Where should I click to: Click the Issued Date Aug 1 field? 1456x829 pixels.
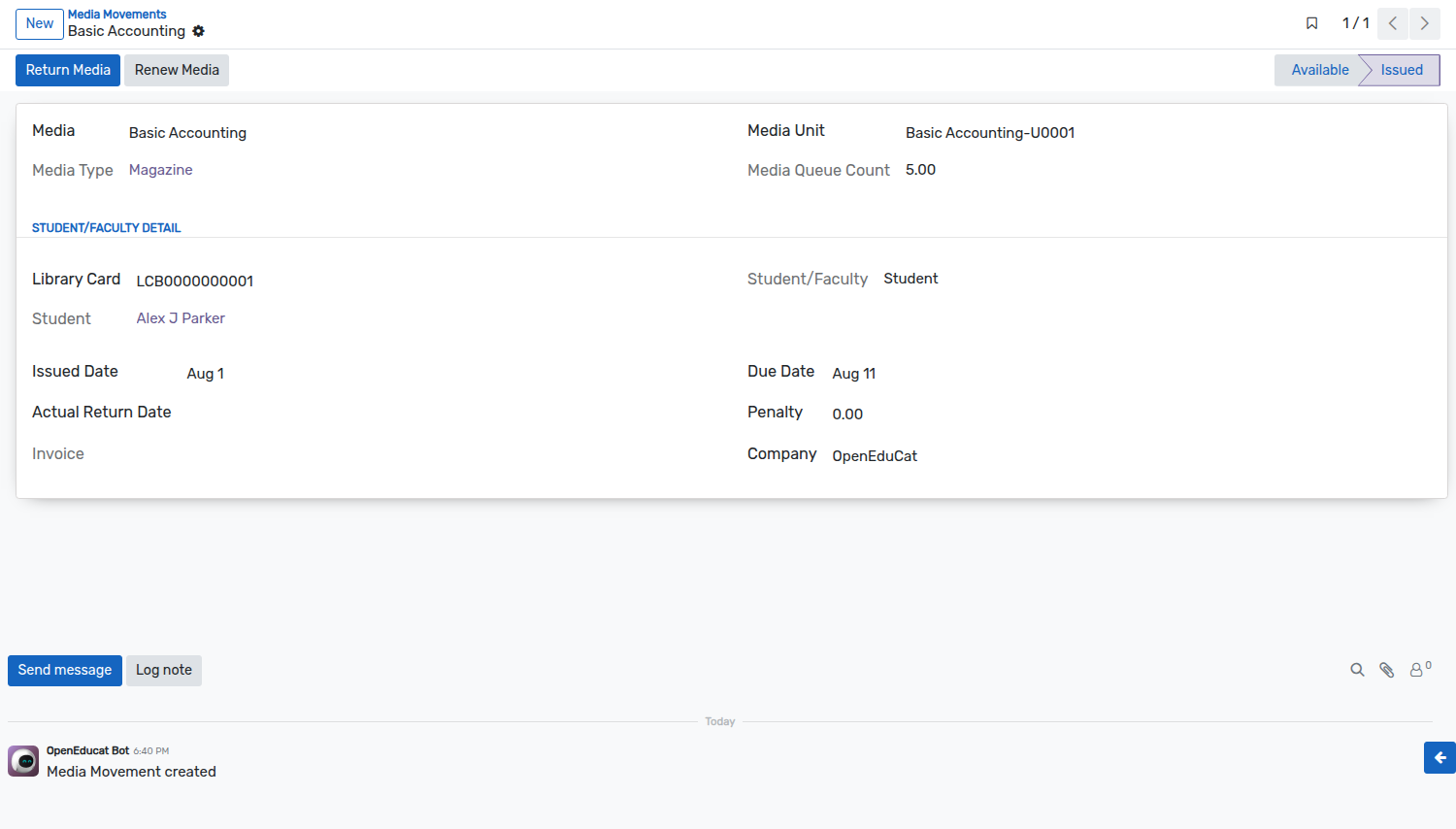point(206,374)
